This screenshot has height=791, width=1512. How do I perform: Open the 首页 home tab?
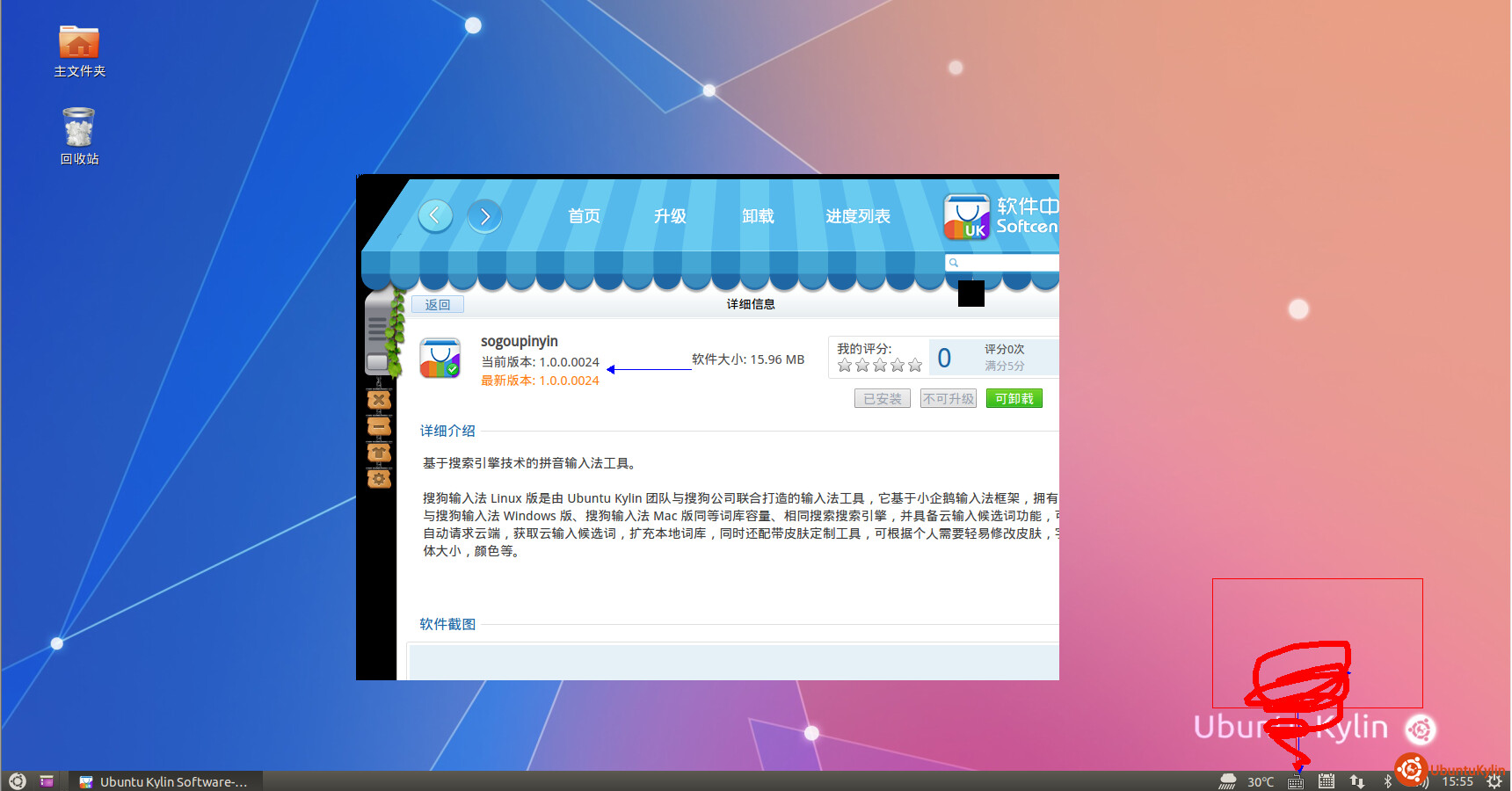(x=584, y=216)
